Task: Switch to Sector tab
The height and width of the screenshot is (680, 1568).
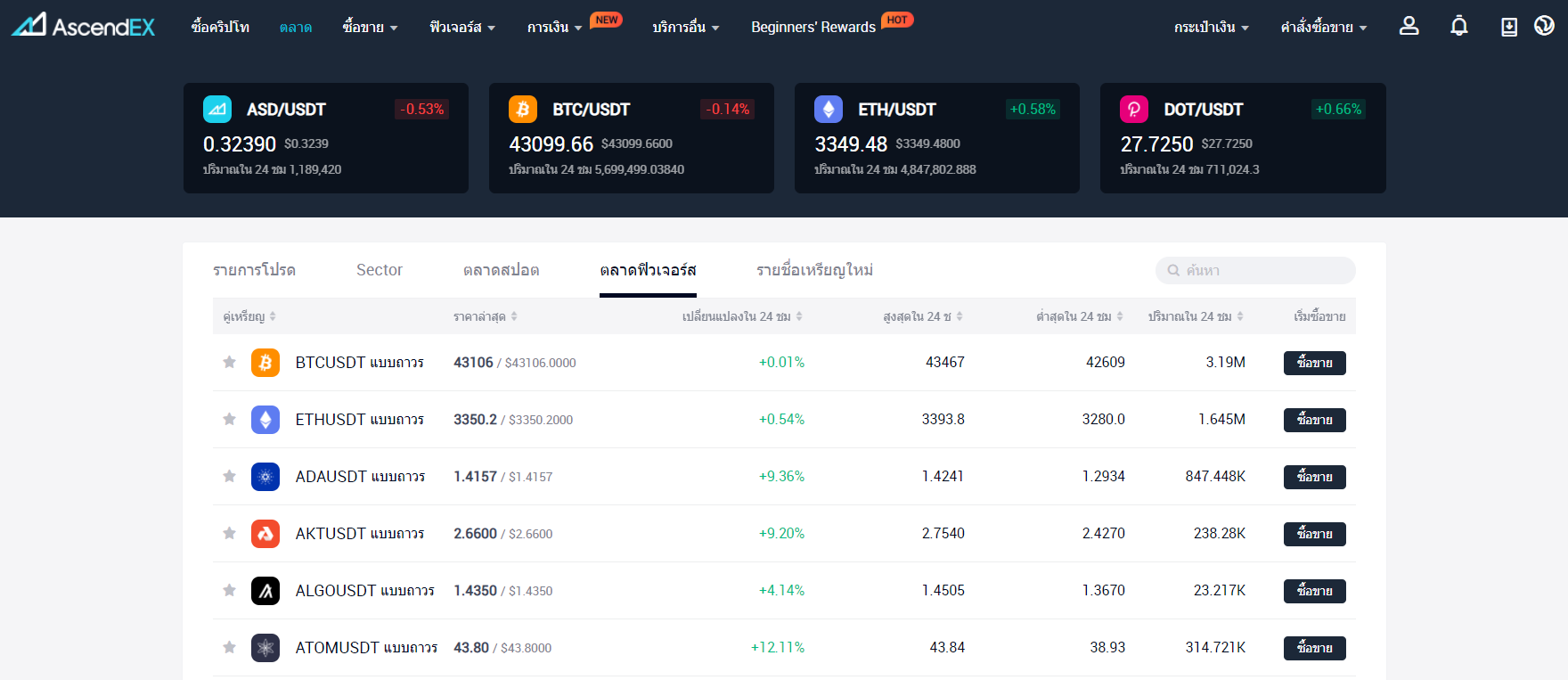Action: pyautogui.click(x=380, y=270)
